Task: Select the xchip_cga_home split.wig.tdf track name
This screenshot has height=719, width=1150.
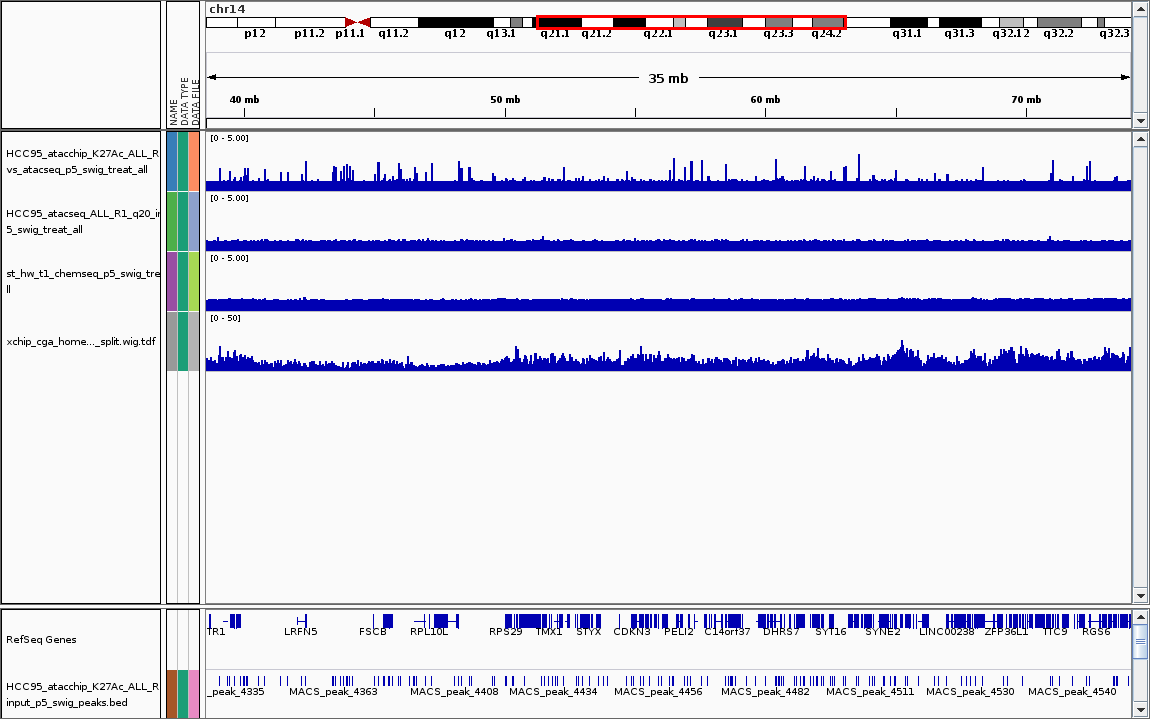Action: pyautogui.click(x=80, y=341)
